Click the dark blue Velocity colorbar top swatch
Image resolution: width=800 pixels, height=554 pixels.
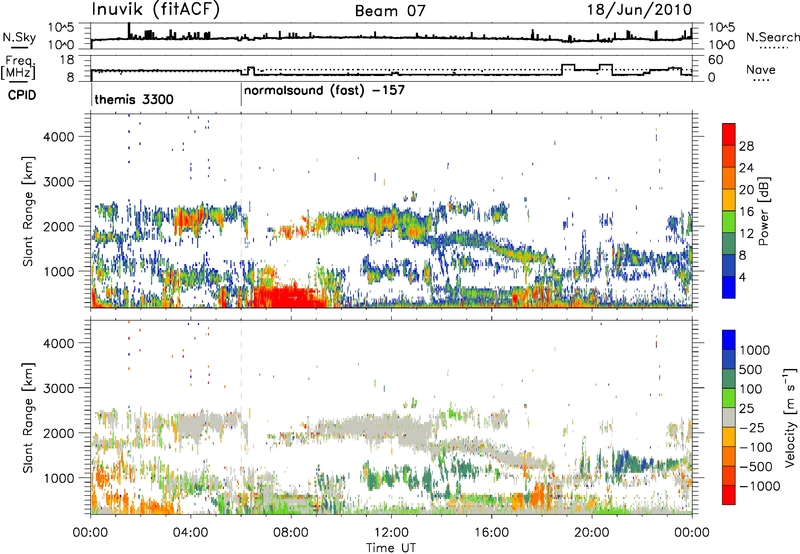coord(729,340)
